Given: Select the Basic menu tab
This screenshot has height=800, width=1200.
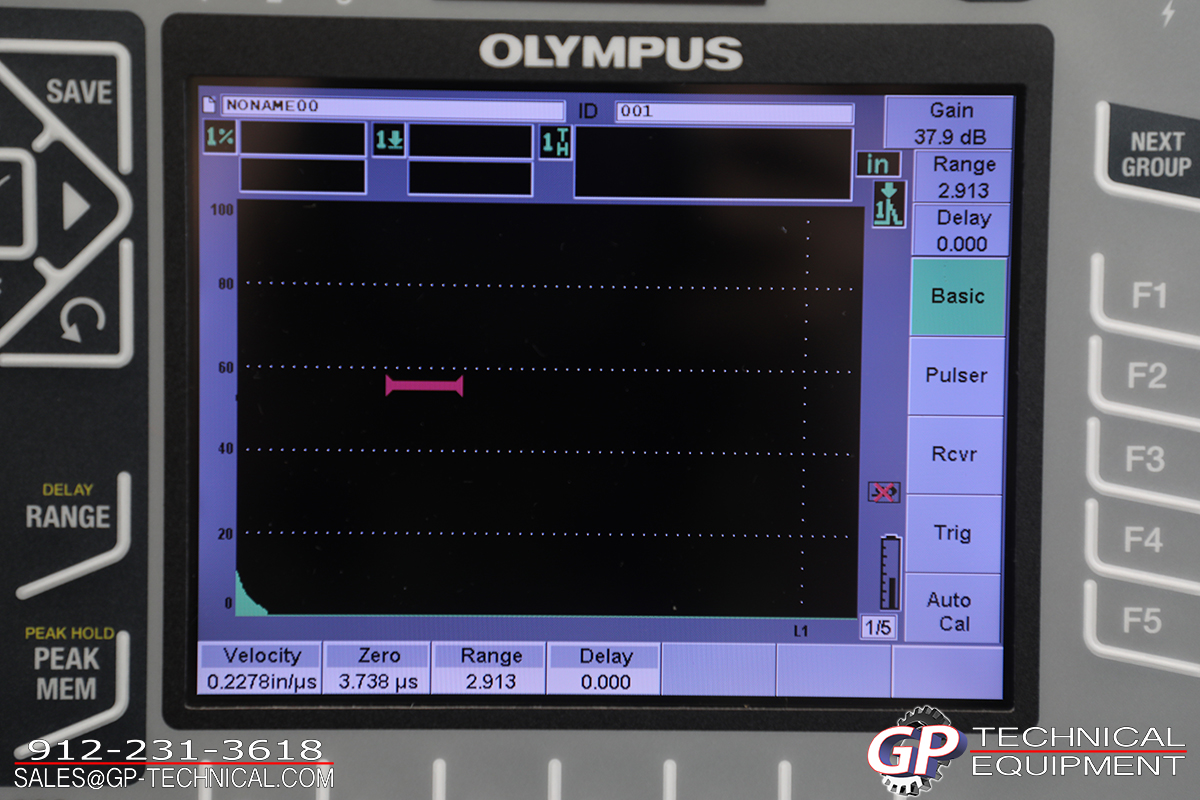Looking at the screenshot, I should [x=957, y=297].
